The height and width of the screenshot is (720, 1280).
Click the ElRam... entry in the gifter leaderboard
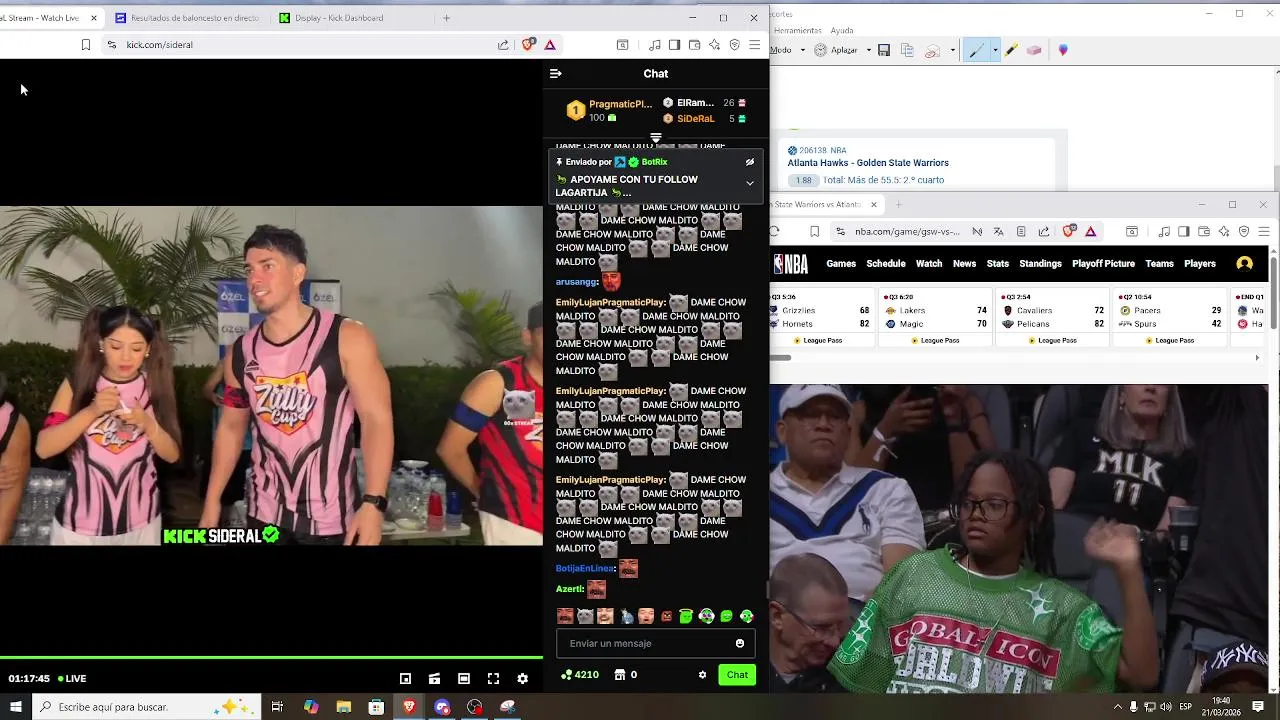(704, 102)
